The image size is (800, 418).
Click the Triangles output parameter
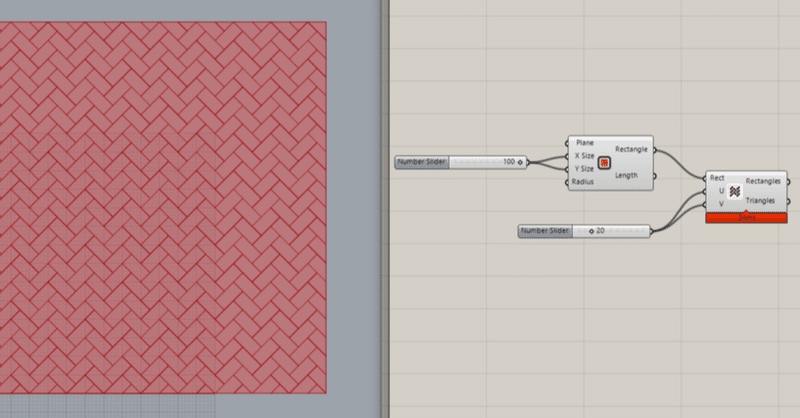tap(760, 201)
